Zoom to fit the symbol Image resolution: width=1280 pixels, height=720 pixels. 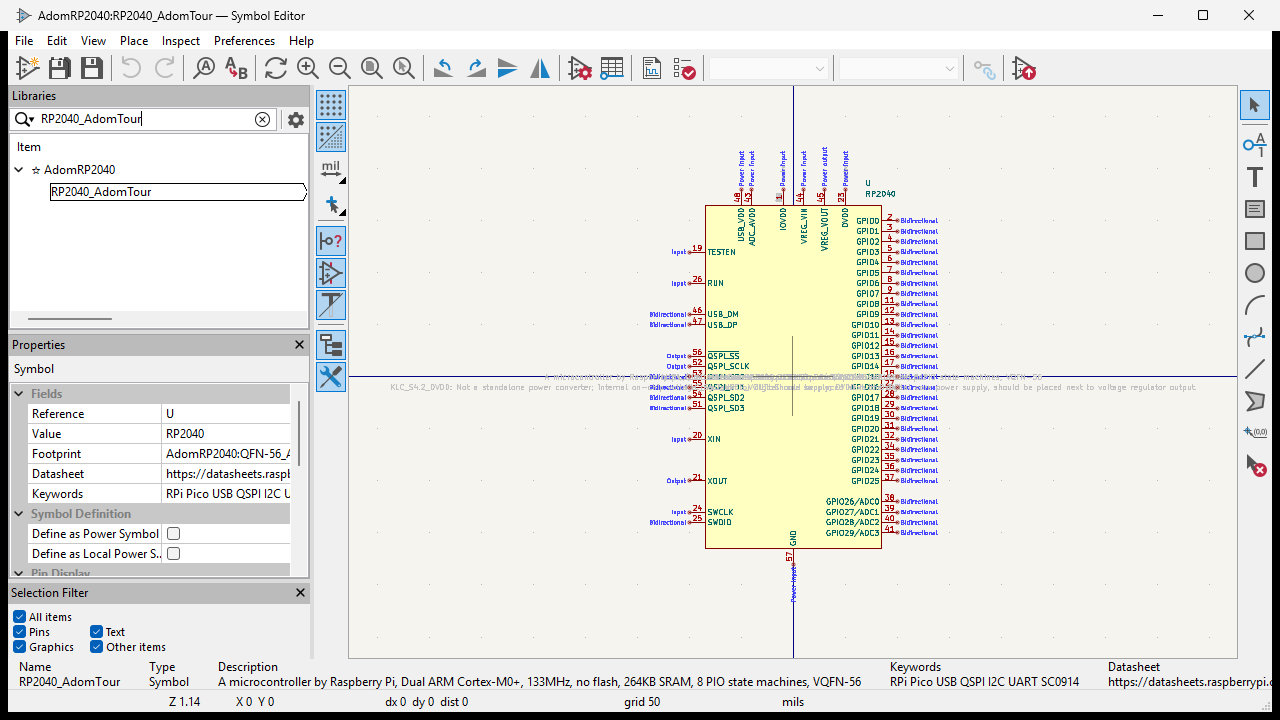[372, 68]
